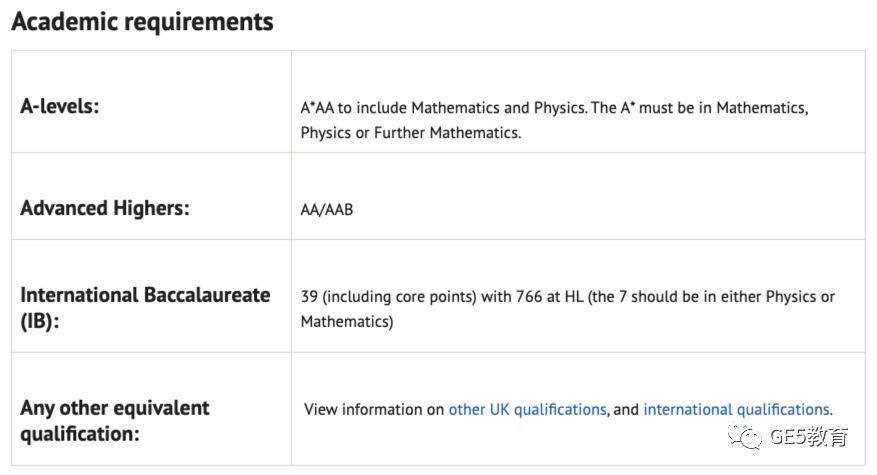Click the Any other equivalent qualification label

pyautogui.click(x=115, y=421)
